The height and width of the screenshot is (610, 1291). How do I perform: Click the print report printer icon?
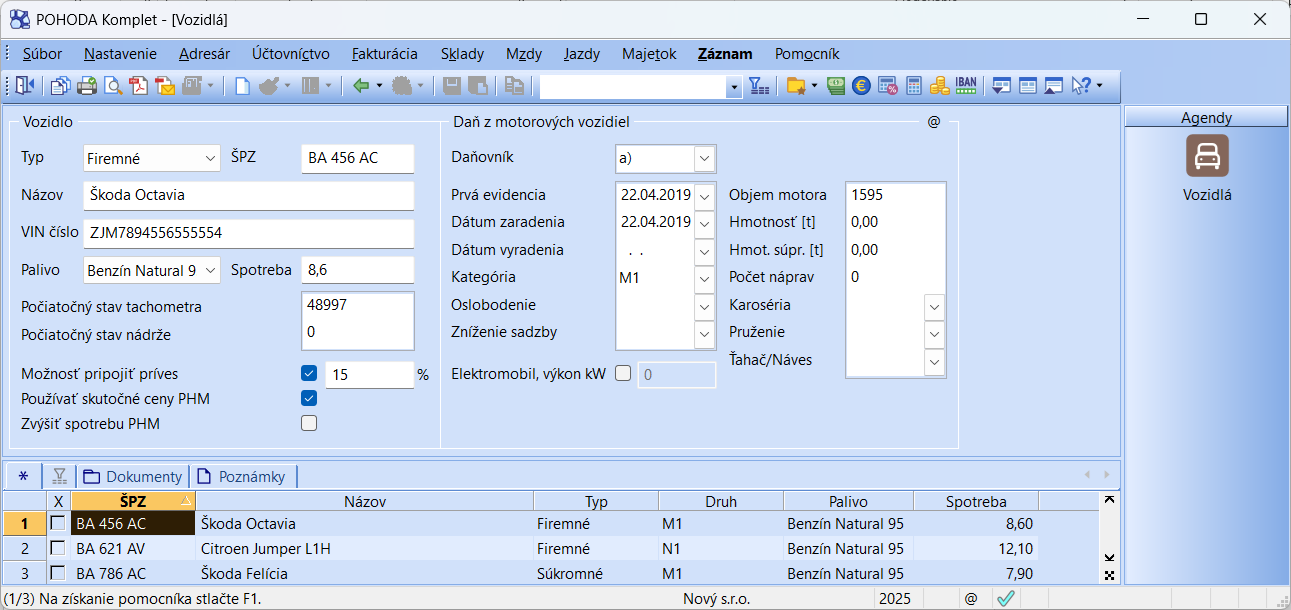[x=87, y=86]
